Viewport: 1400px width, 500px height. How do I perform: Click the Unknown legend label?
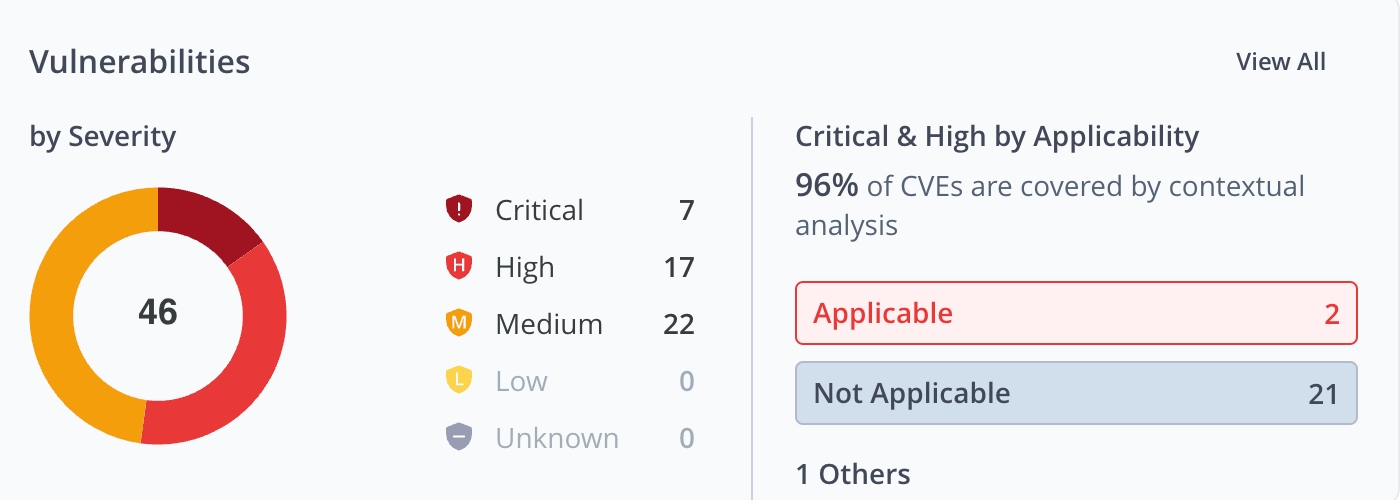(557, 438)
